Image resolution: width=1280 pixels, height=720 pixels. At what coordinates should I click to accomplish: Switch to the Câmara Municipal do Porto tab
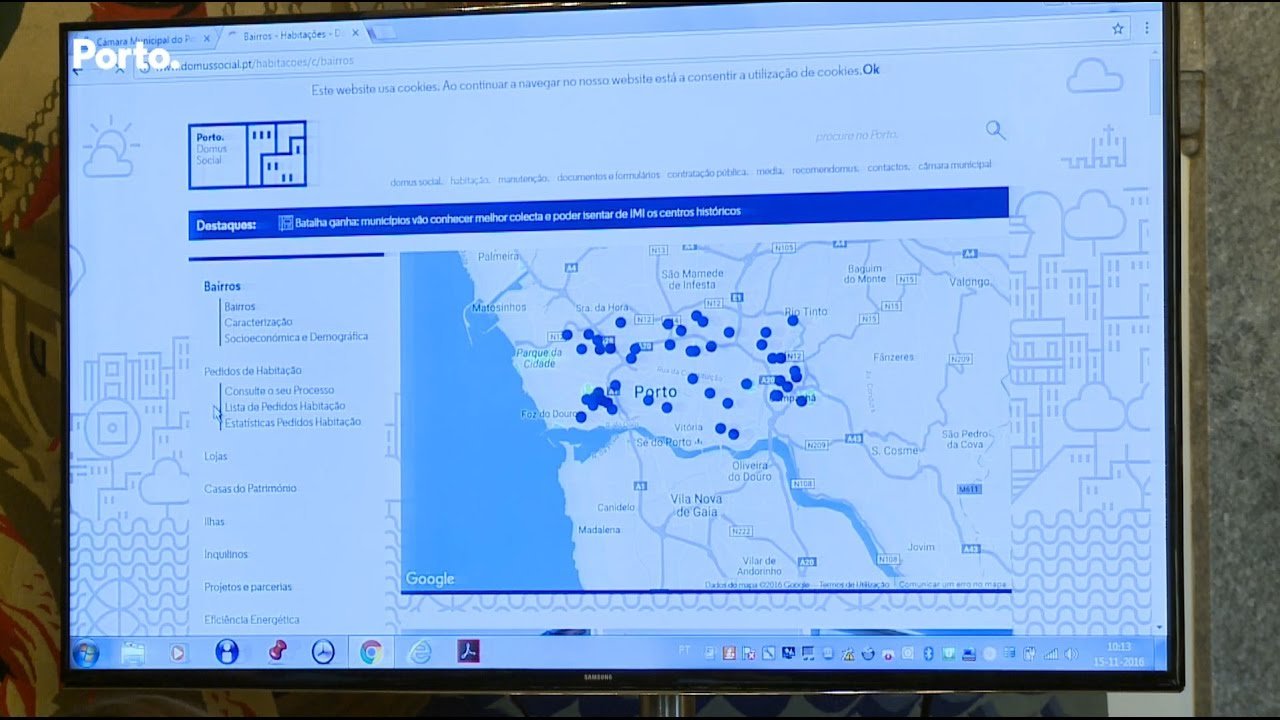click(x=145, y=39)
